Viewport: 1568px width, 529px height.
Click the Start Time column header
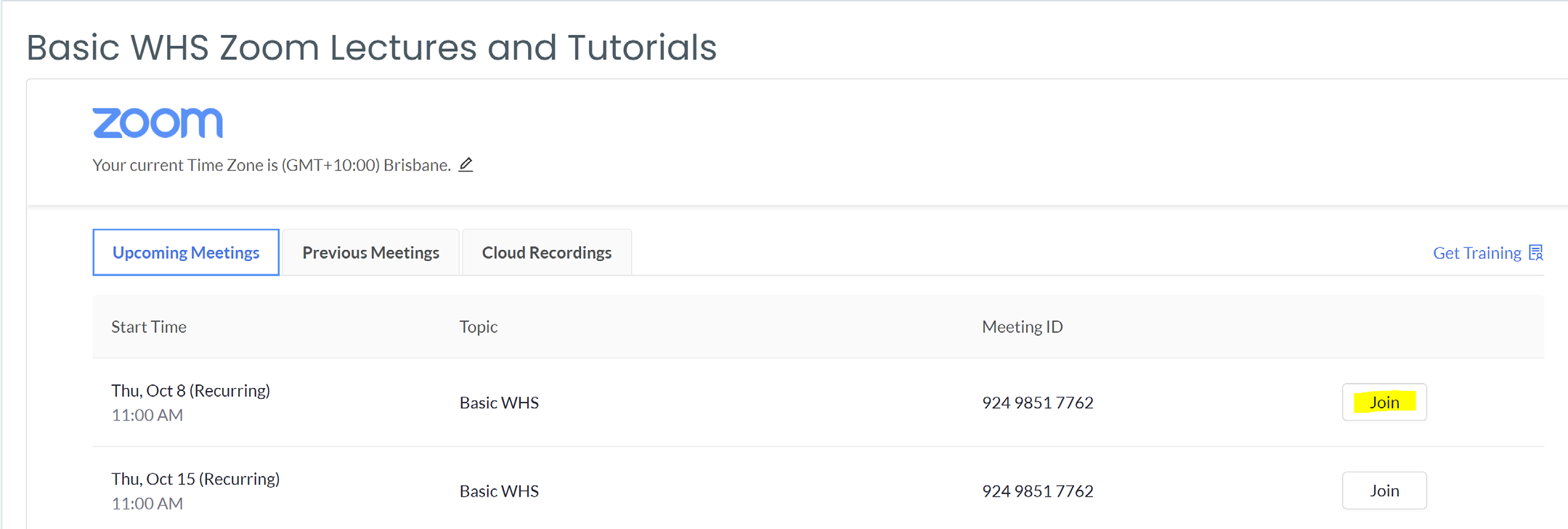(x=149, y=327)
